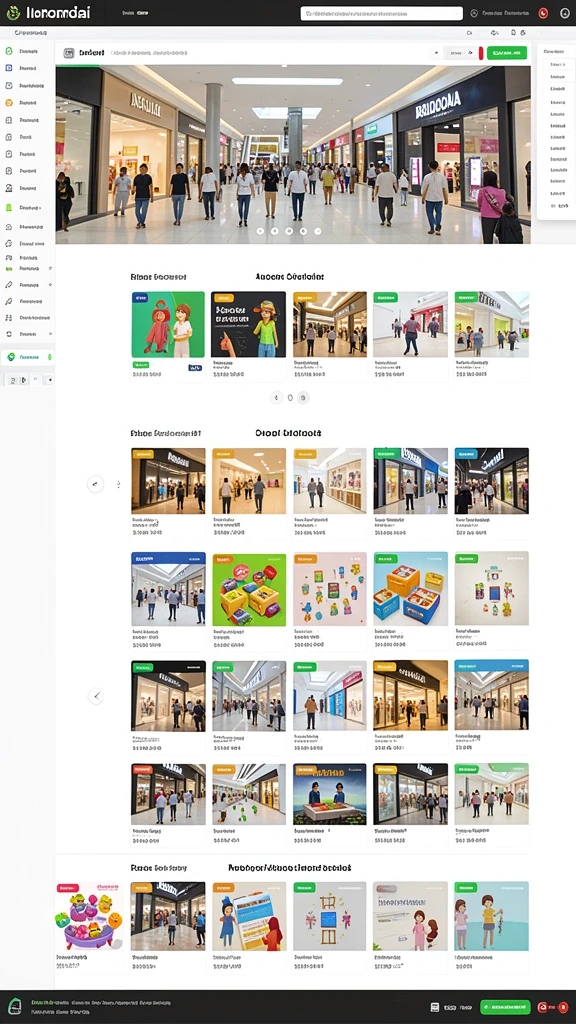Click the green button in the footer bar
Image resolution: width=576 pixels, height=1024 pixels.
[x=505, y=1007]
